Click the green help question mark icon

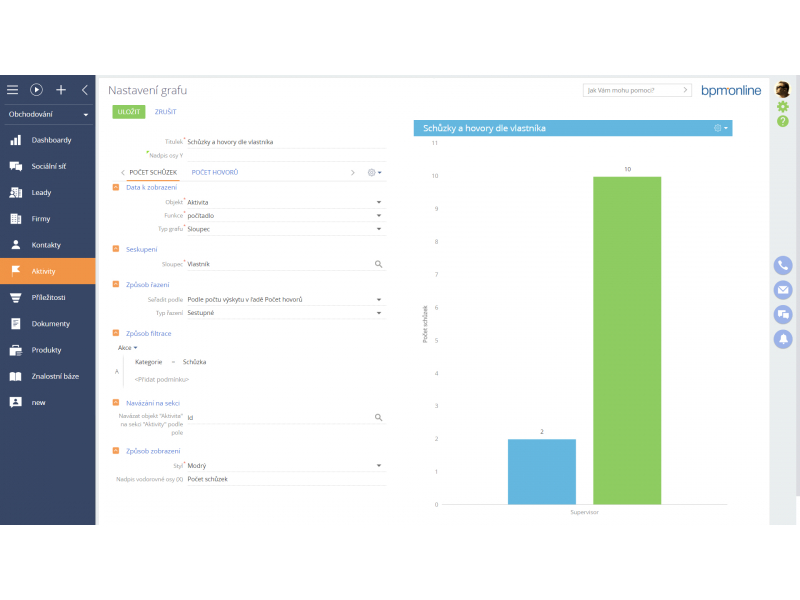click(x=783, y=121)
